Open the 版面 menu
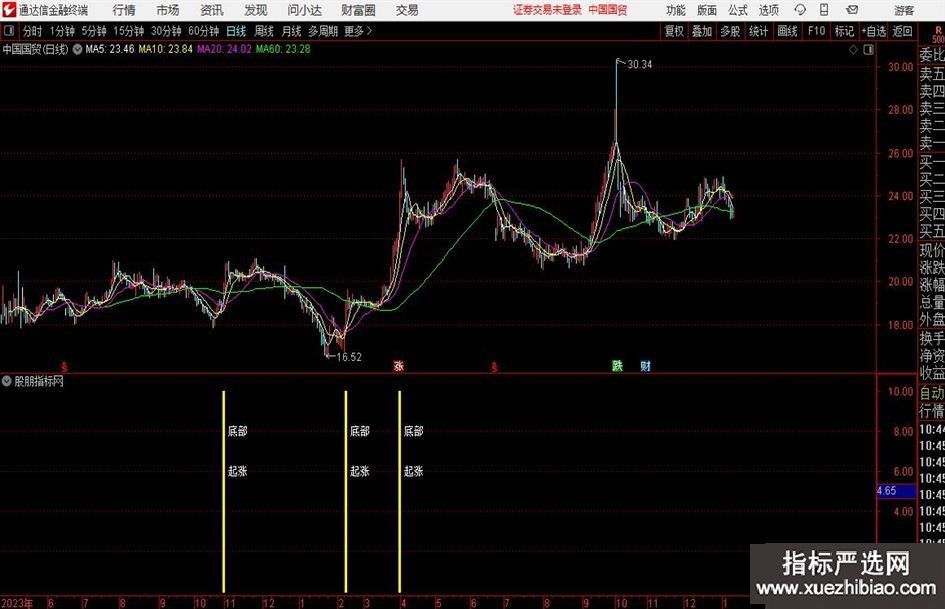 point(707,10)
